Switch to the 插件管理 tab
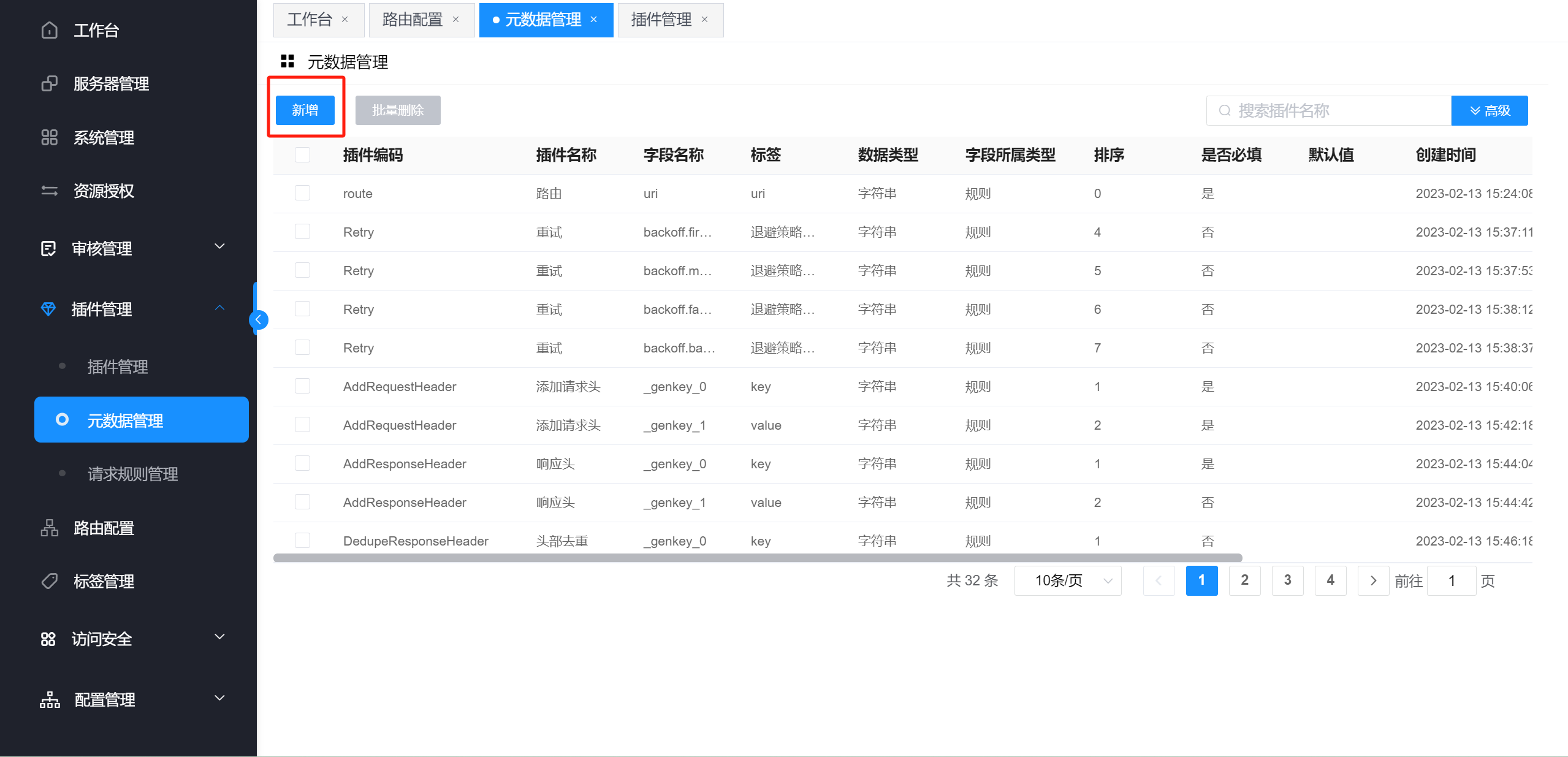Viewport: 1568px width, 757px height. 671,20
